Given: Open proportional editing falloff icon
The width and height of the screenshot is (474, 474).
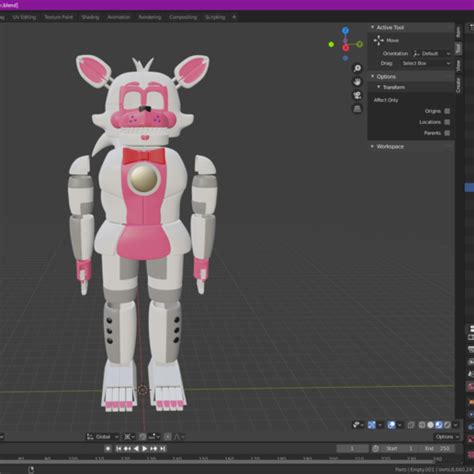Looking at the screenshot, I should (x=178, y=437).
